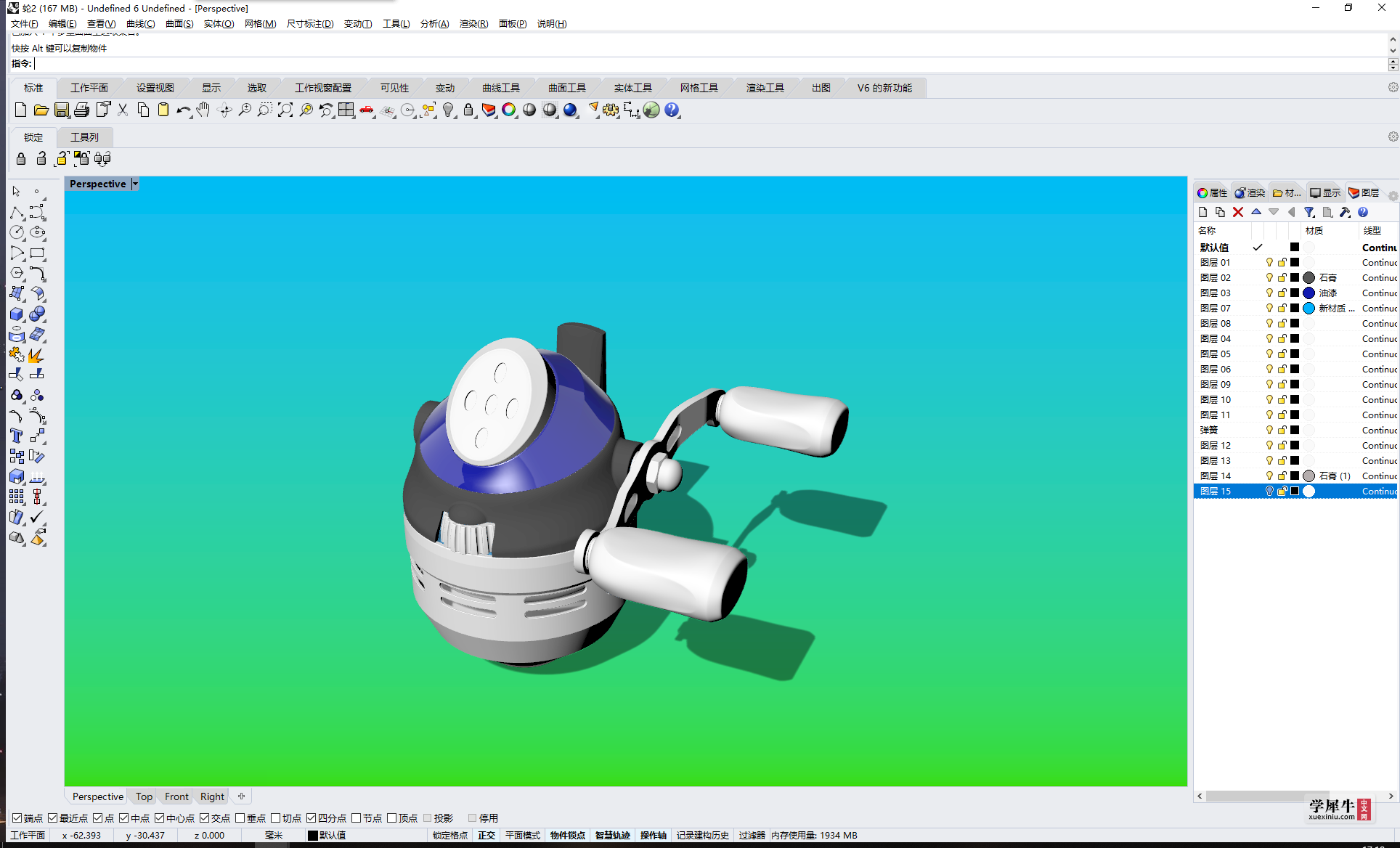Toggle 操作轴 in status bar
The image size is (1400, 848).
653,836
